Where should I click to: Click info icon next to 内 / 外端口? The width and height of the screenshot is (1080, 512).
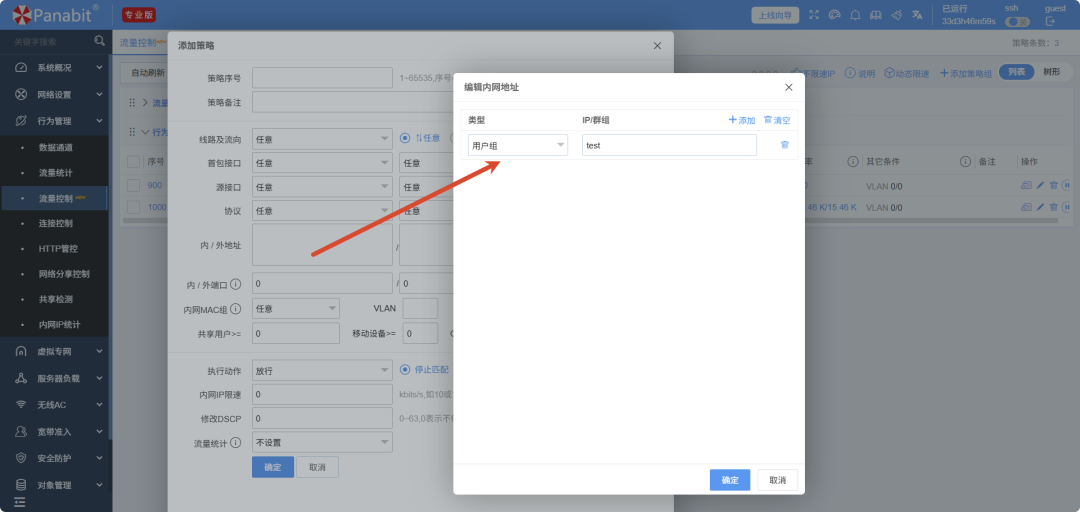236,284
